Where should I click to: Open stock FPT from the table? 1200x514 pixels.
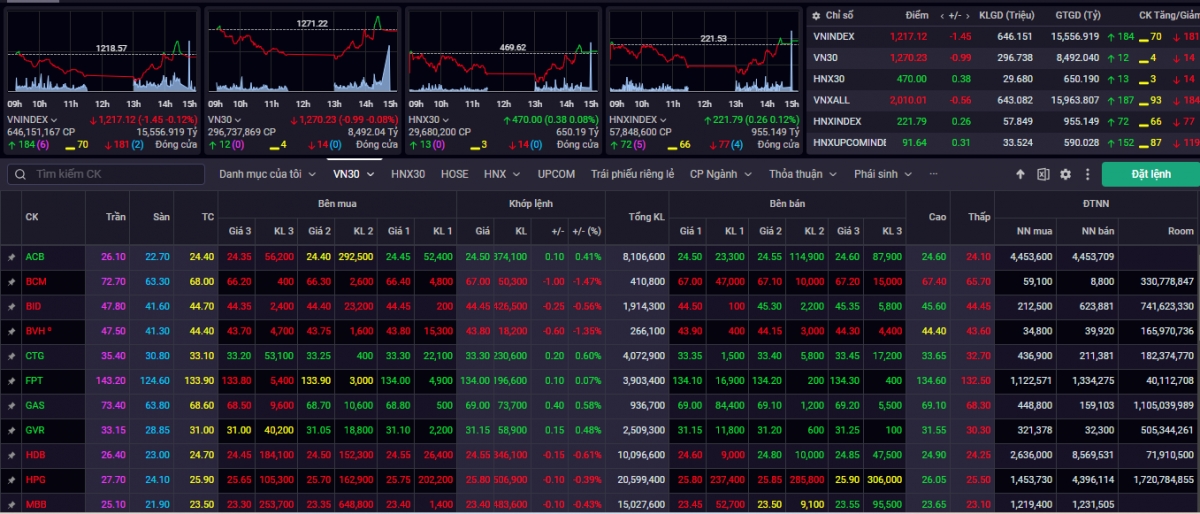(34, 381)
